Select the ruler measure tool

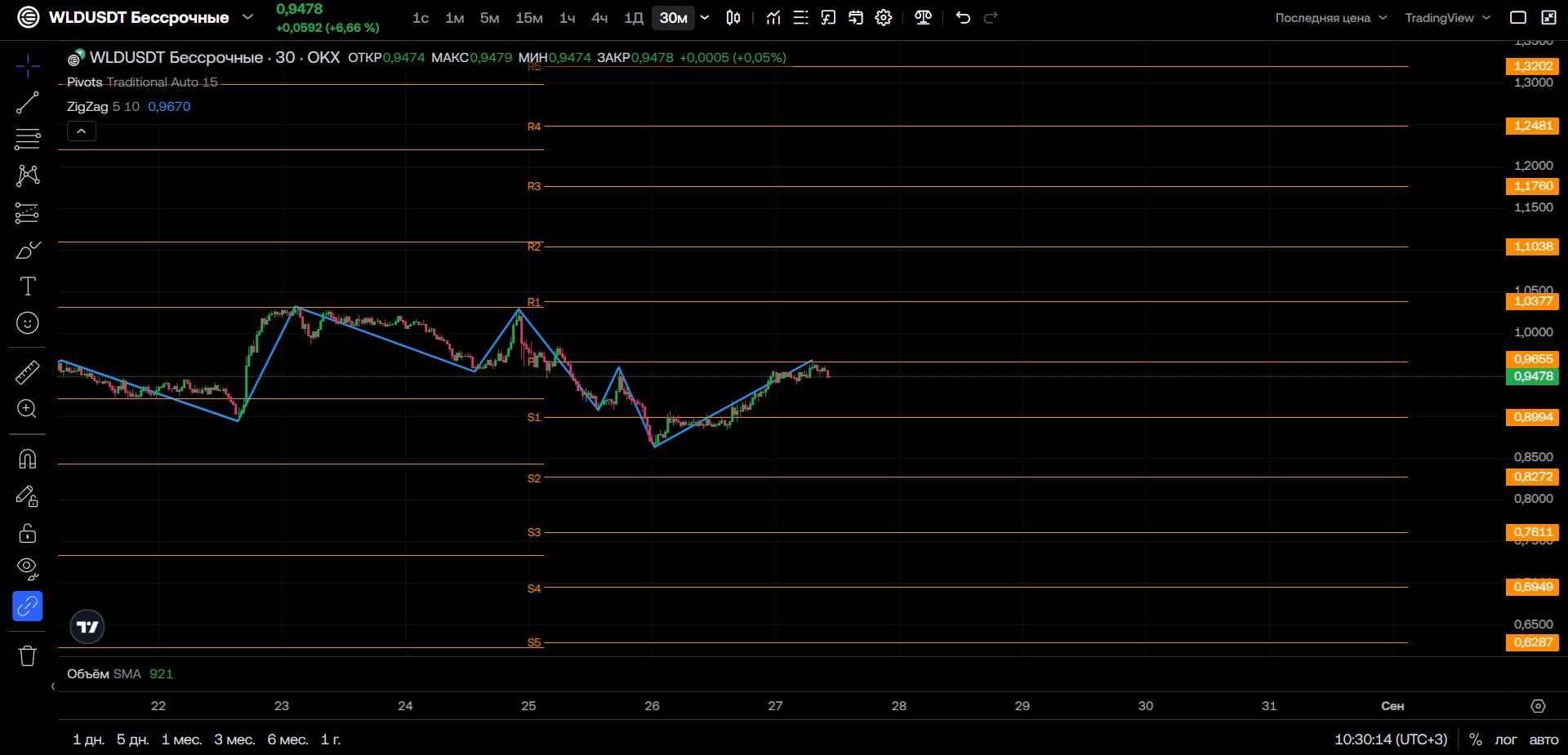click(x=28, y=372)
